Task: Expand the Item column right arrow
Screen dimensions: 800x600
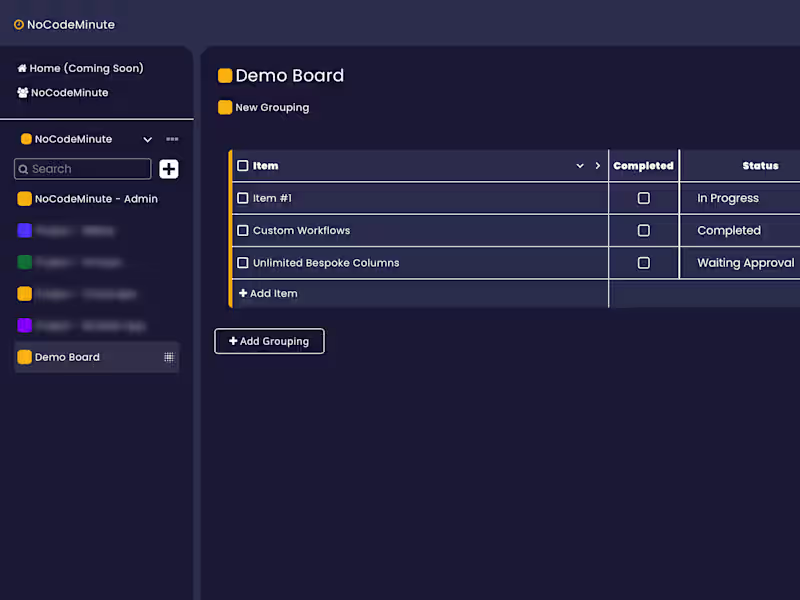Action: [598, 166]
